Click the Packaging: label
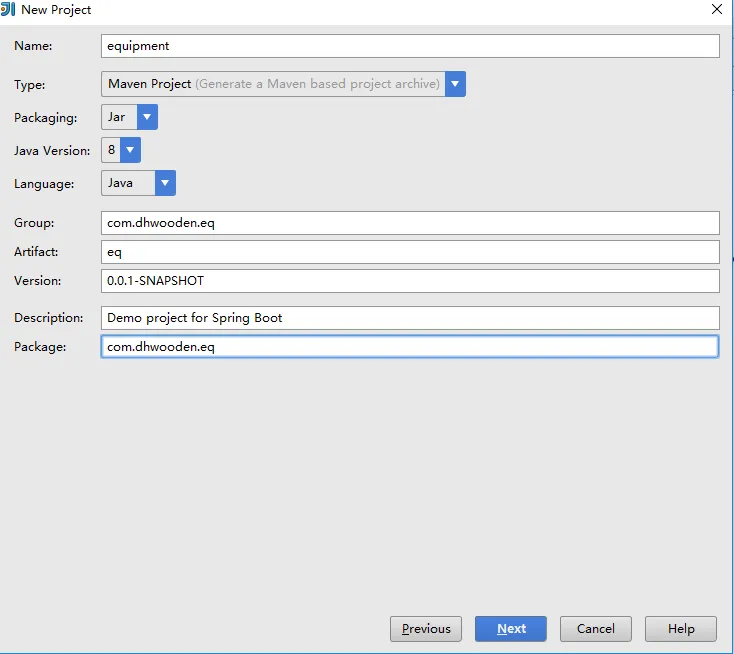 [x=45, y=118]
